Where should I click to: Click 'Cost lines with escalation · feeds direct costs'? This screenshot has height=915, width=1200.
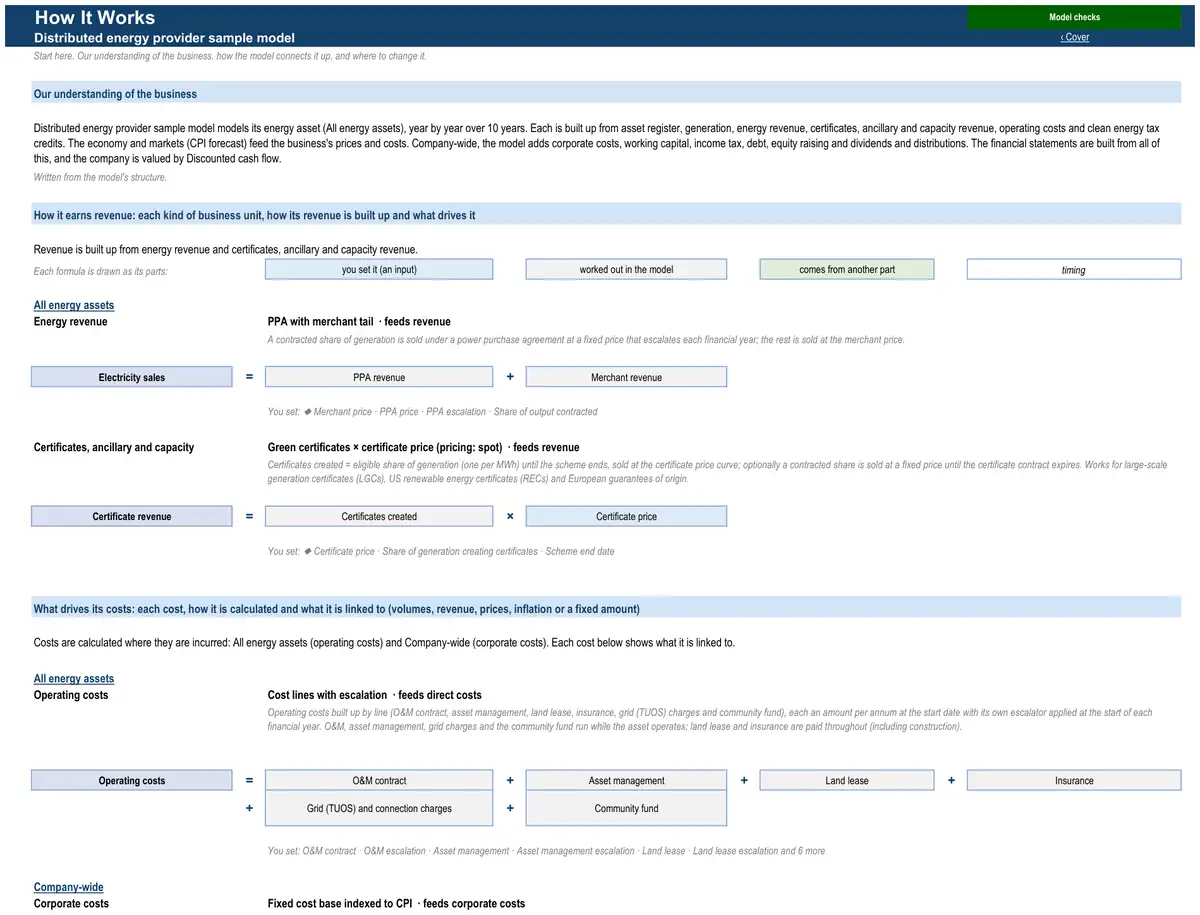374,695
